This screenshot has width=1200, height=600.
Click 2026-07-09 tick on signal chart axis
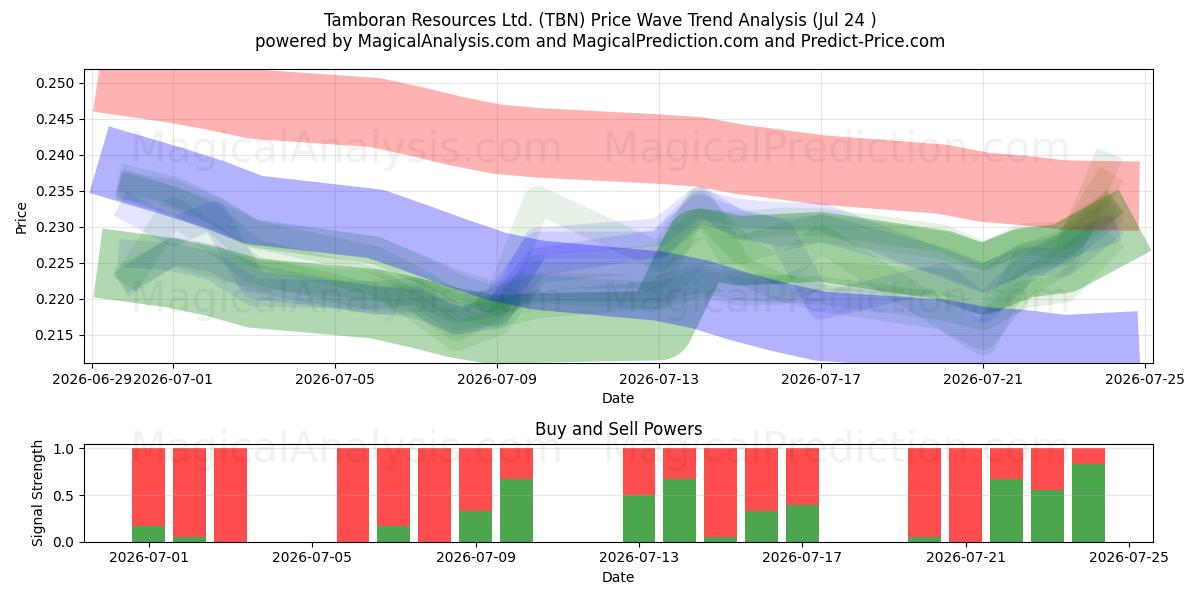click(475, 558)
